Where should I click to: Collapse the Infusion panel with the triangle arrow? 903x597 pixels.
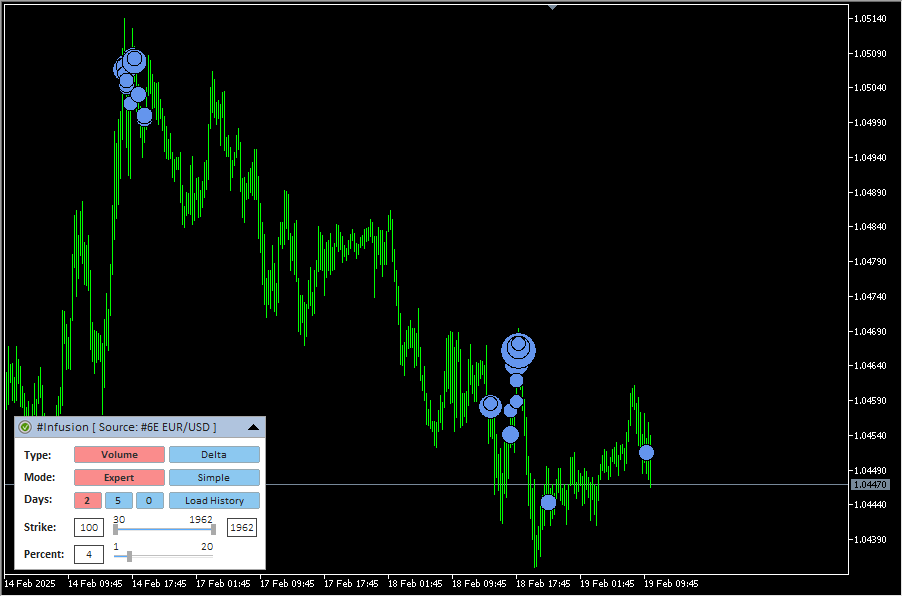coord(253,427)
